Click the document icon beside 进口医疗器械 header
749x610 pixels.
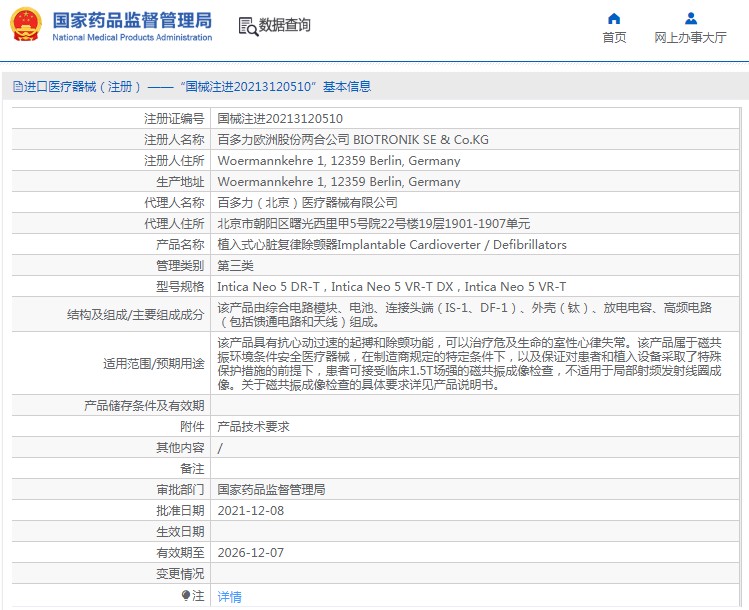[17, 87]
